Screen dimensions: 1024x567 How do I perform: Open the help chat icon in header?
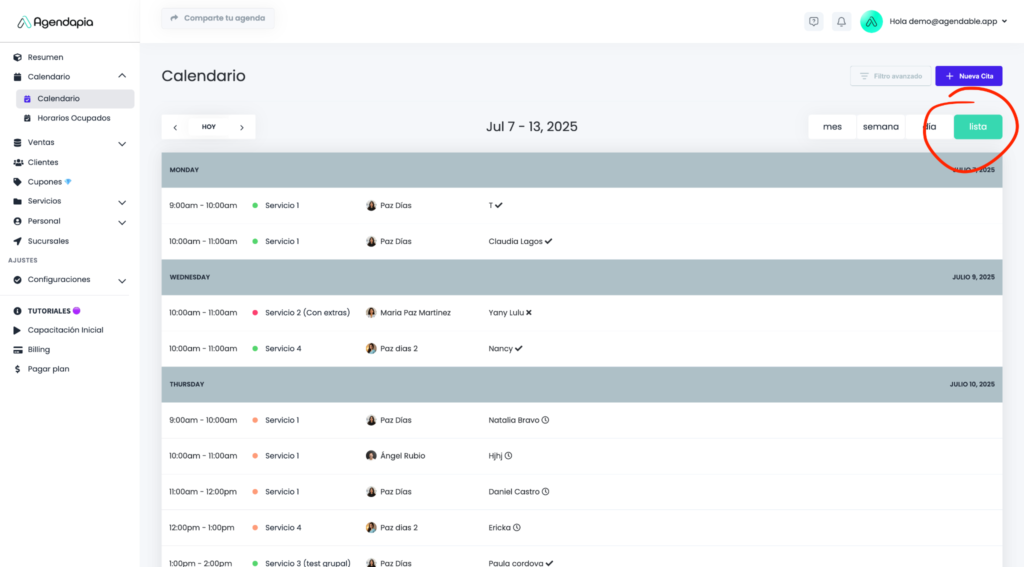(x=814, y=21)
